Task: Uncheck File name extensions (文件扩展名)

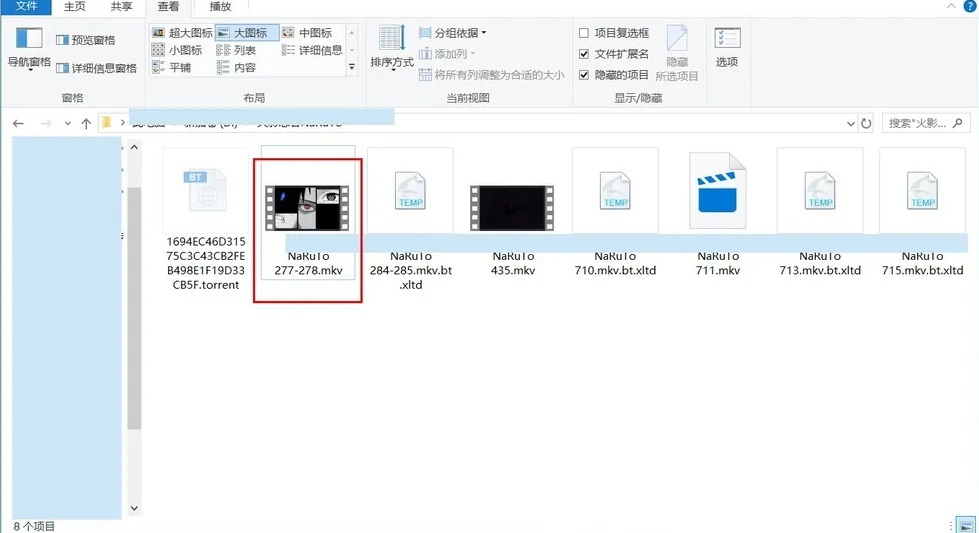Action: tap(584, 54)
